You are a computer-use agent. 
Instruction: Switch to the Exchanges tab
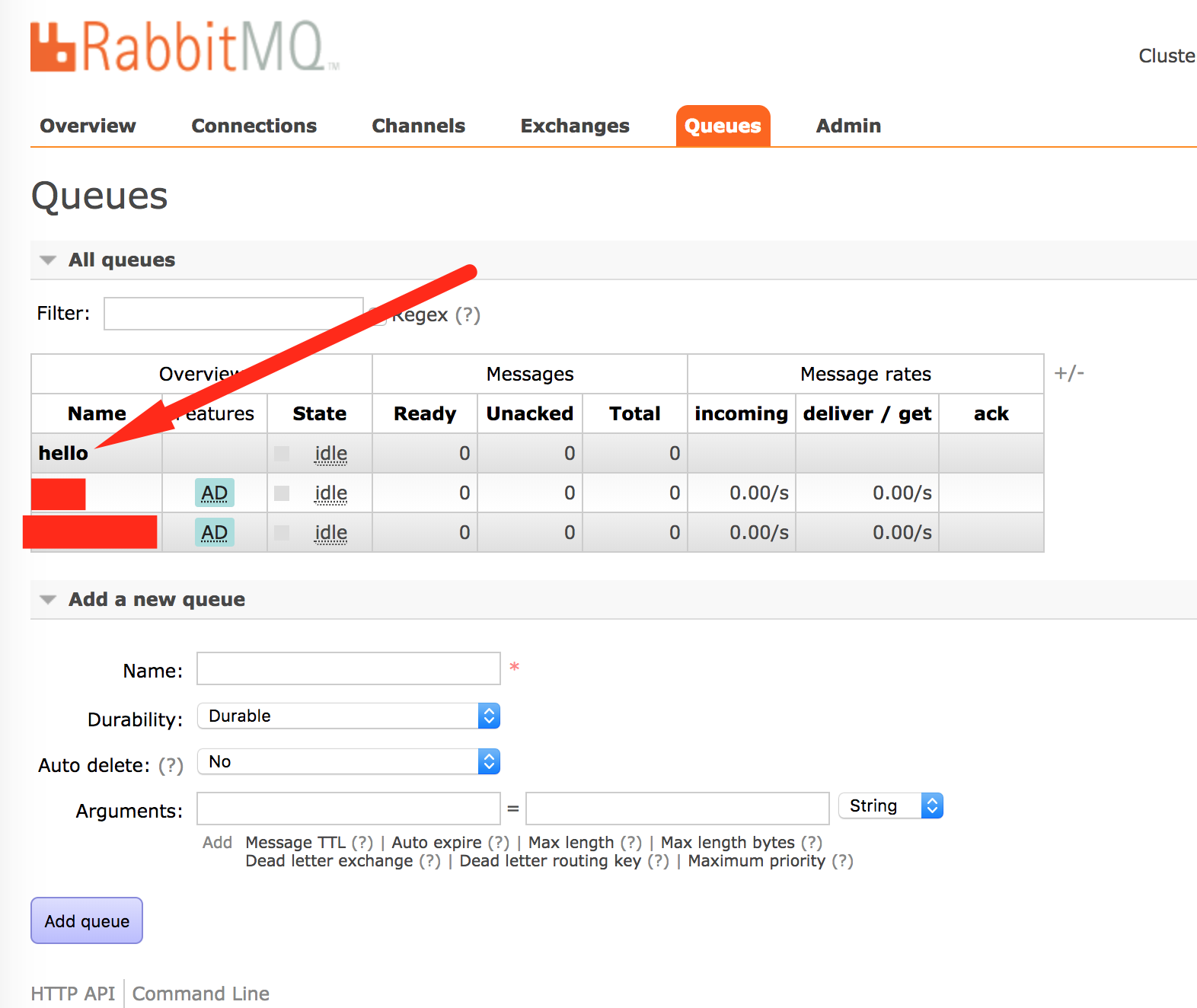575,126
